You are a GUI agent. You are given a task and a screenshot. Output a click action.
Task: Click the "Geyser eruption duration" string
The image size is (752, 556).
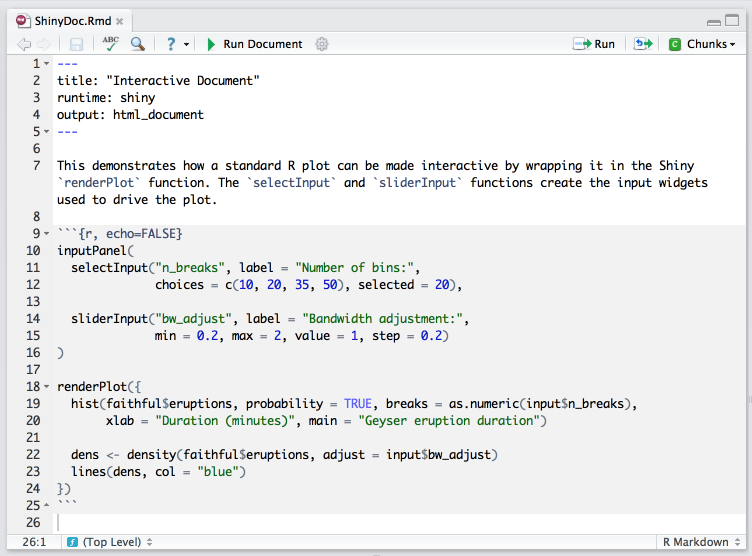click(449, 421)
